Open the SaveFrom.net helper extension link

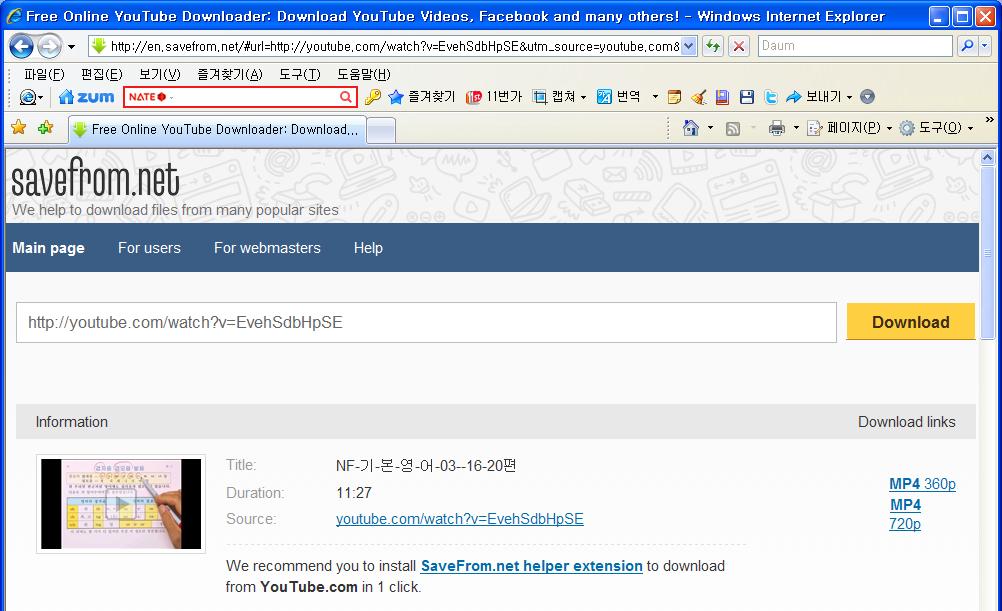[531, 566]
